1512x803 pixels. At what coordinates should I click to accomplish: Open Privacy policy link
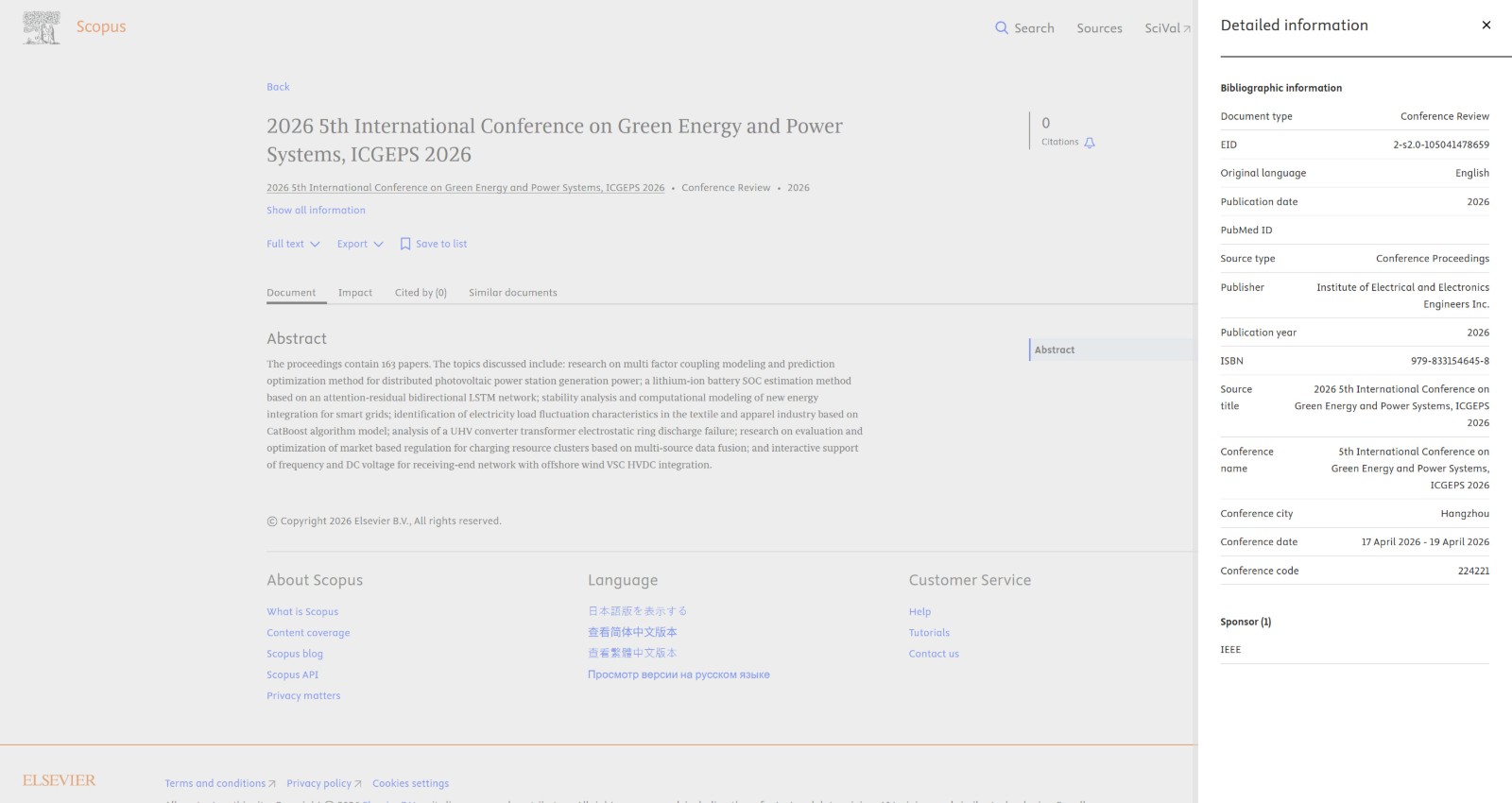point(324,783)
